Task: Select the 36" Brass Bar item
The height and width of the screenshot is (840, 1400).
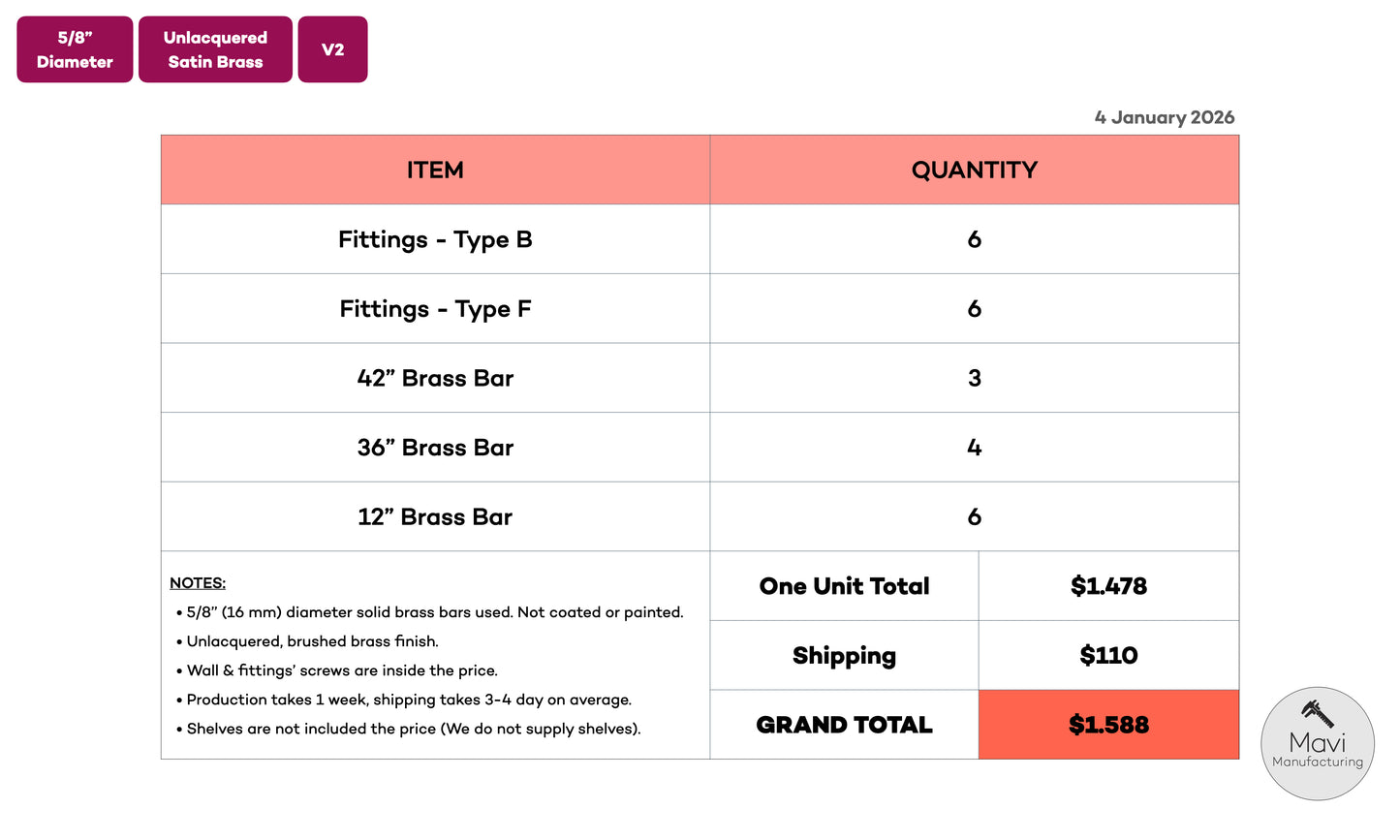Action: tap(435, 448)
